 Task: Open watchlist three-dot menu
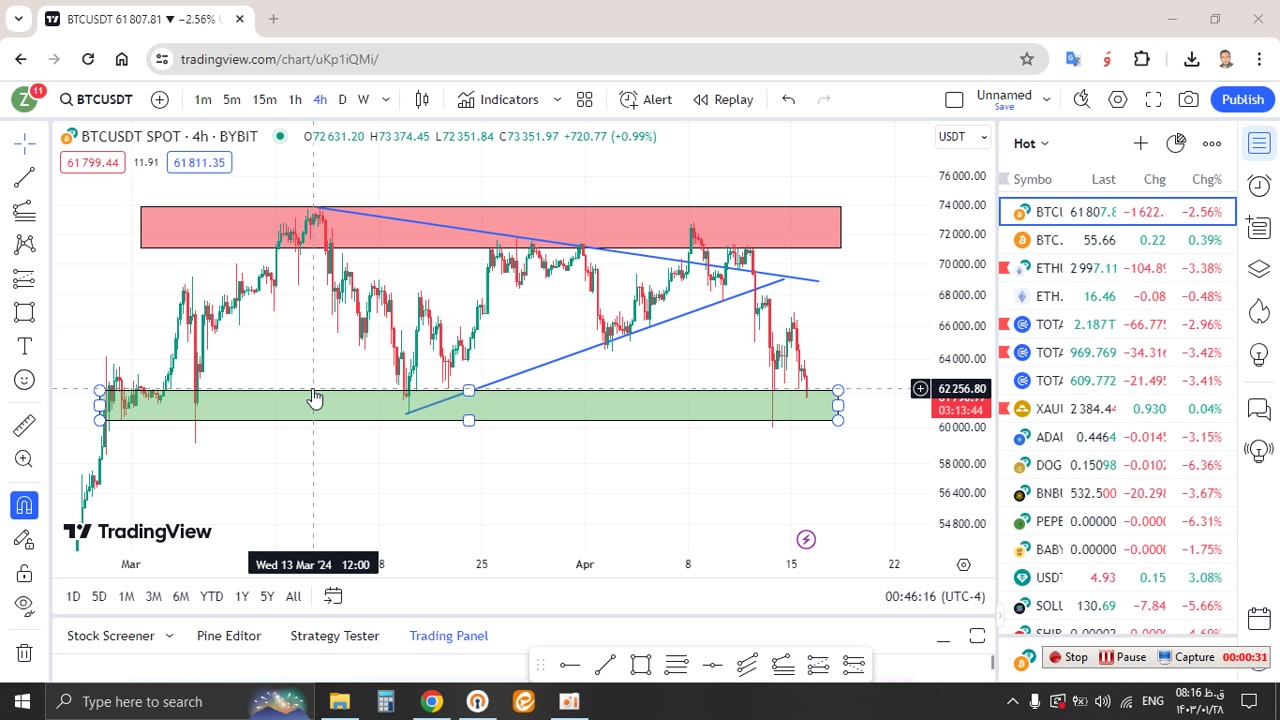1212,143
